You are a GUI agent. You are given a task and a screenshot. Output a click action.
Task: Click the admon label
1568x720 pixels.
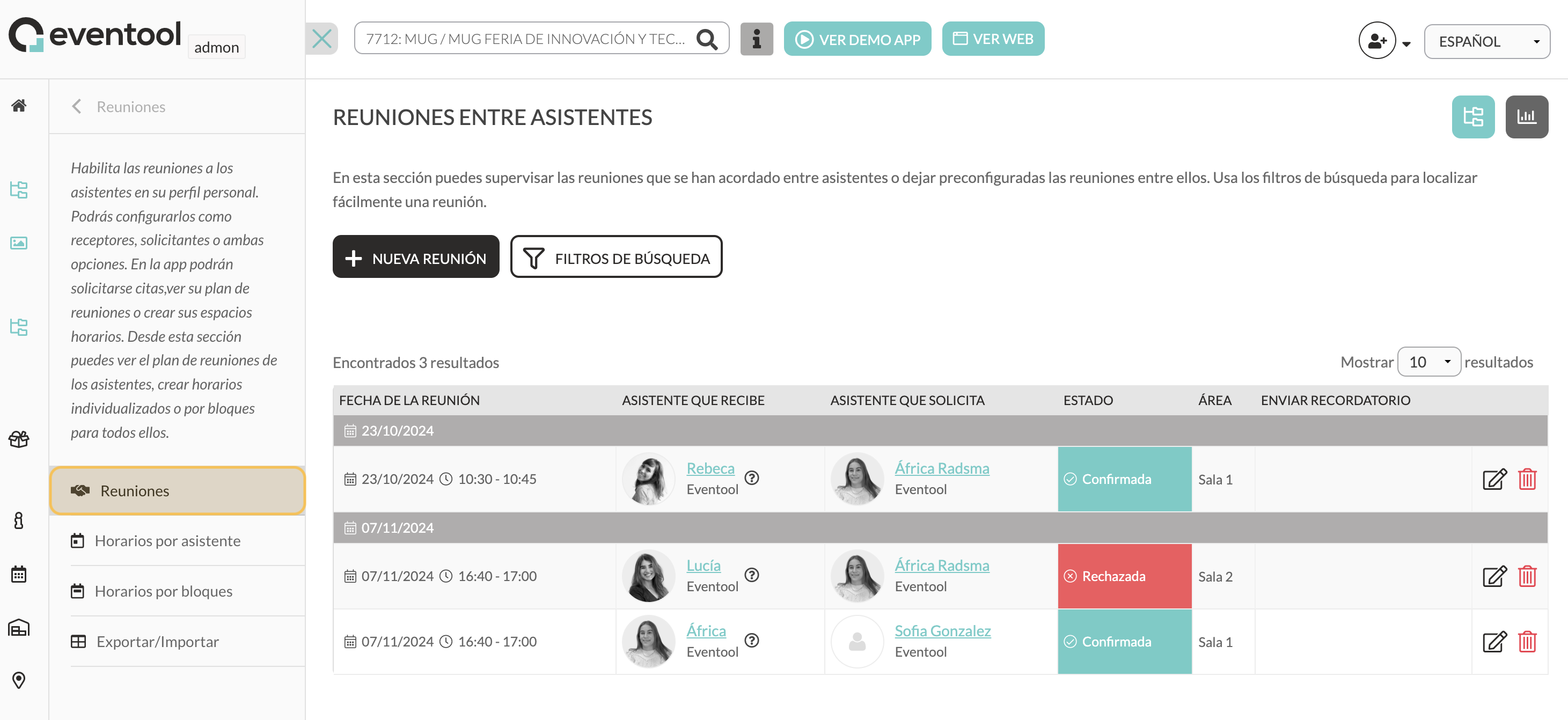point(217,47)
